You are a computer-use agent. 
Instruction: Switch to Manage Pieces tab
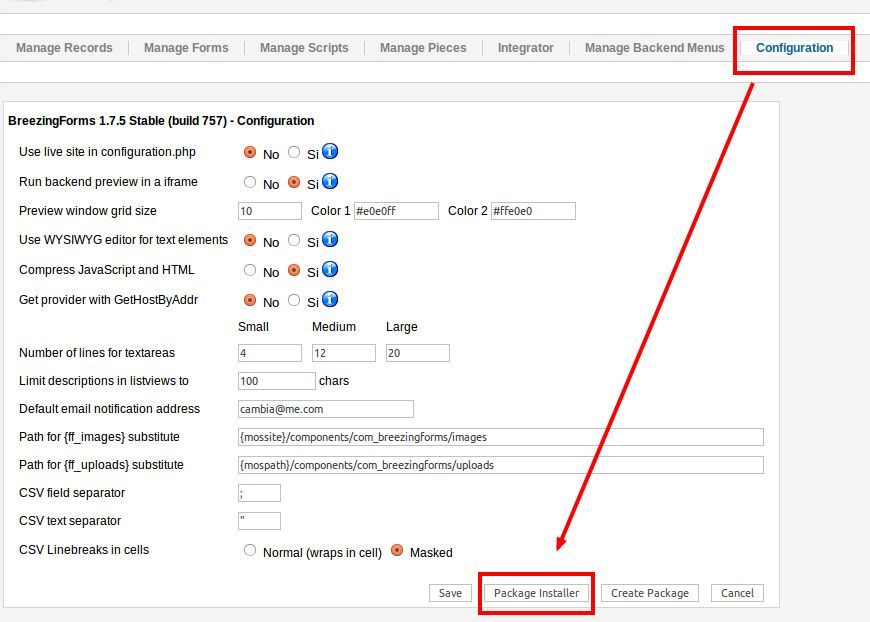click(x=423, y=48)
